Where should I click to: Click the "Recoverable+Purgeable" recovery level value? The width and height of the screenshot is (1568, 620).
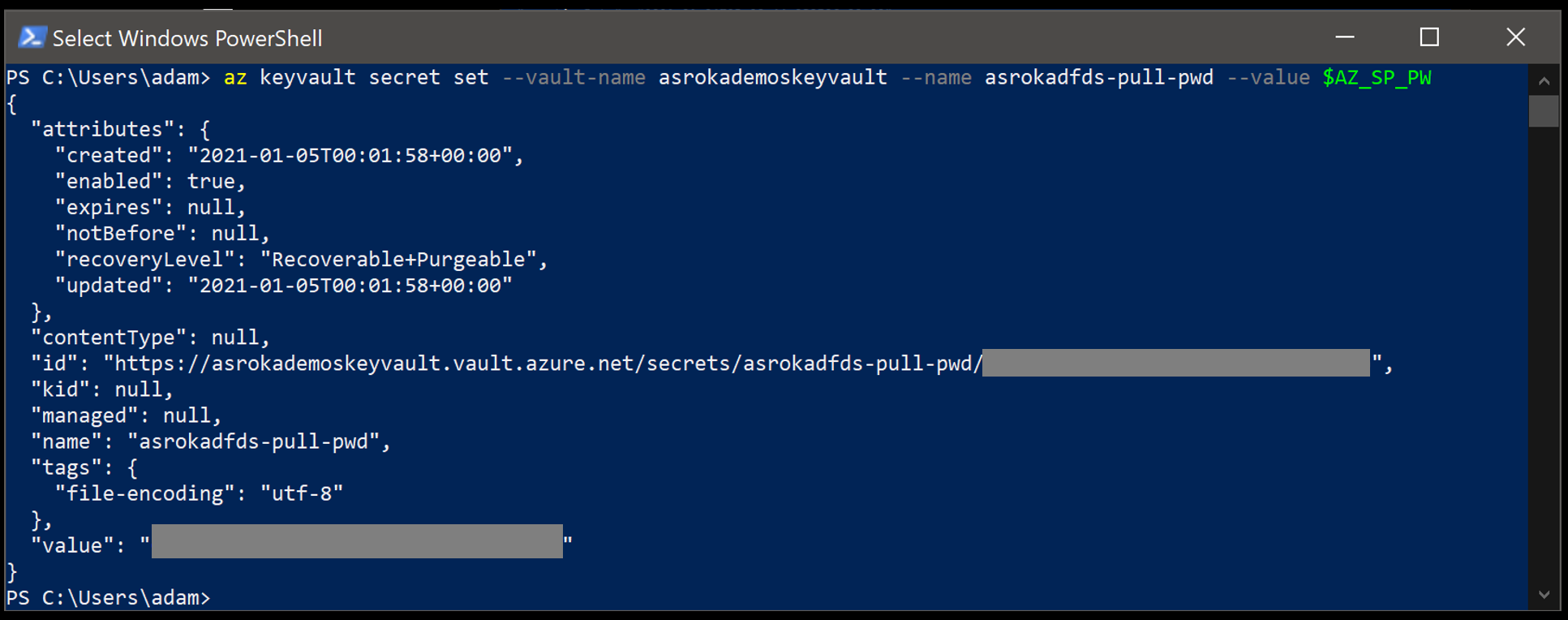[398, 260]
